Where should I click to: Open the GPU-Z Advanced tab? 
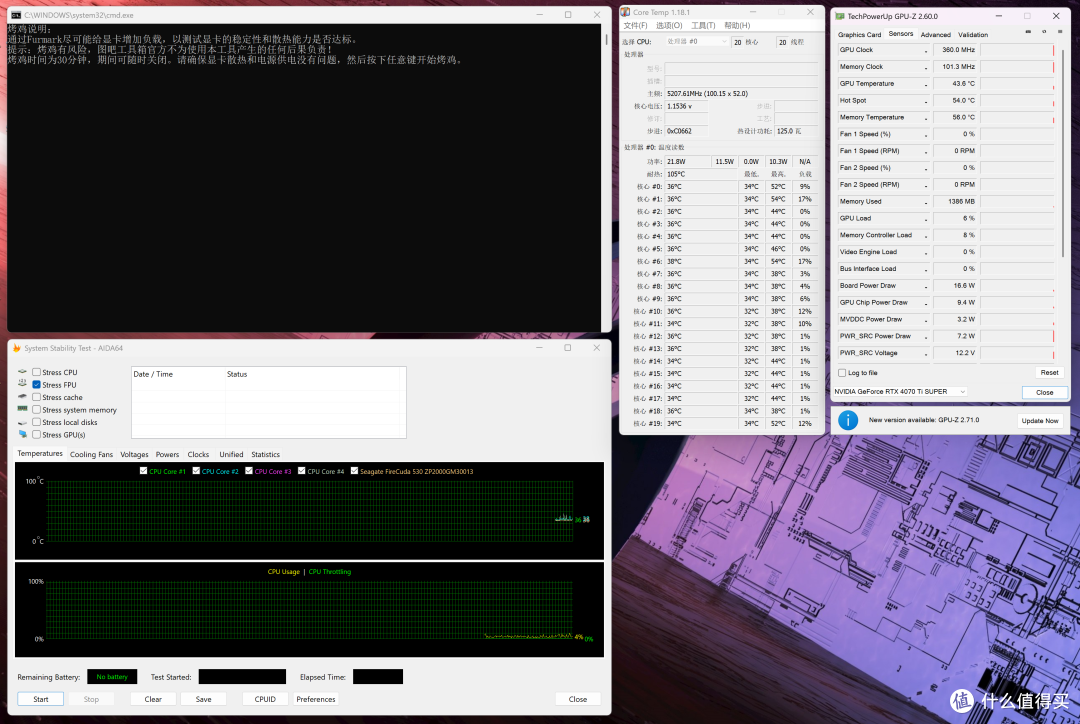[935, 34]
